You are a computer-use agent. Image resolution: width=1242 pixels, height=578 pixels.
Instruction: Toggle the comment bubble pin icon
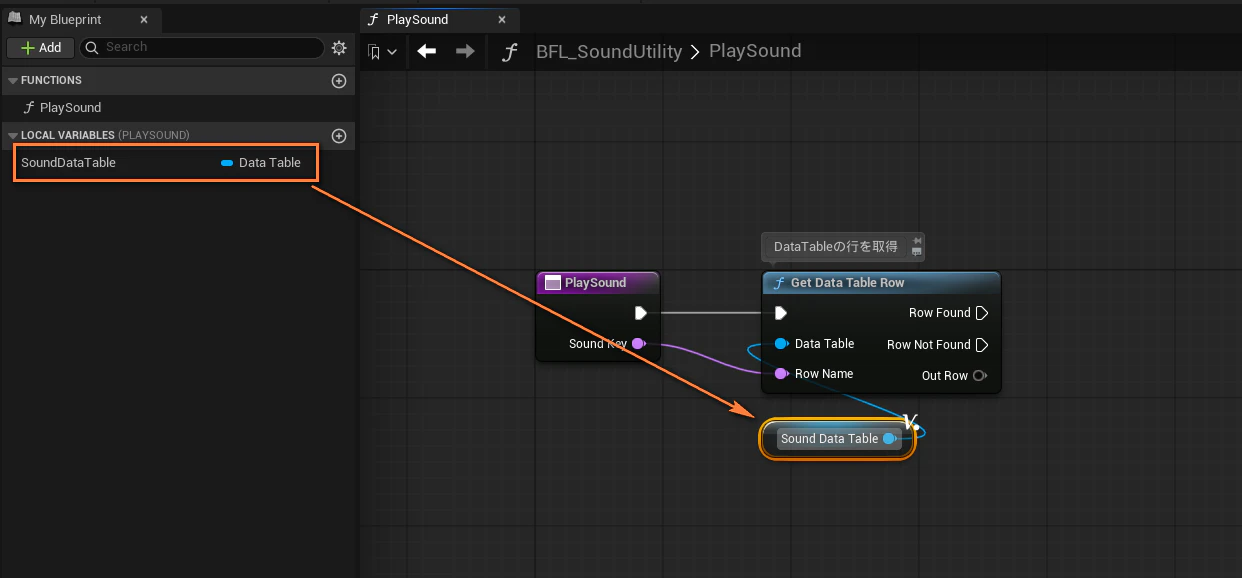916,240
